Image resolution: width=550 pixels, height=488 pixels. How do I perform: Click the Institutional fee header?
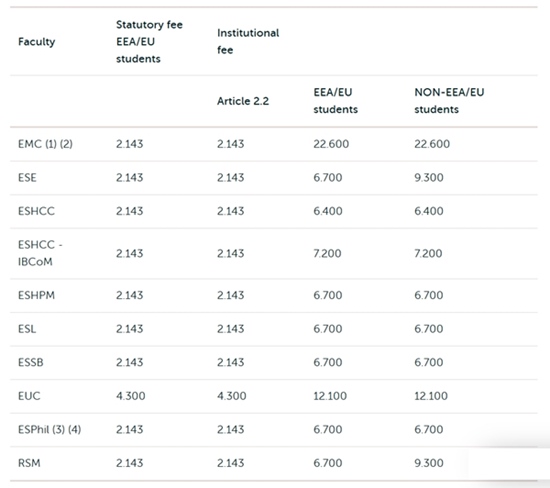tap(248, 41)
